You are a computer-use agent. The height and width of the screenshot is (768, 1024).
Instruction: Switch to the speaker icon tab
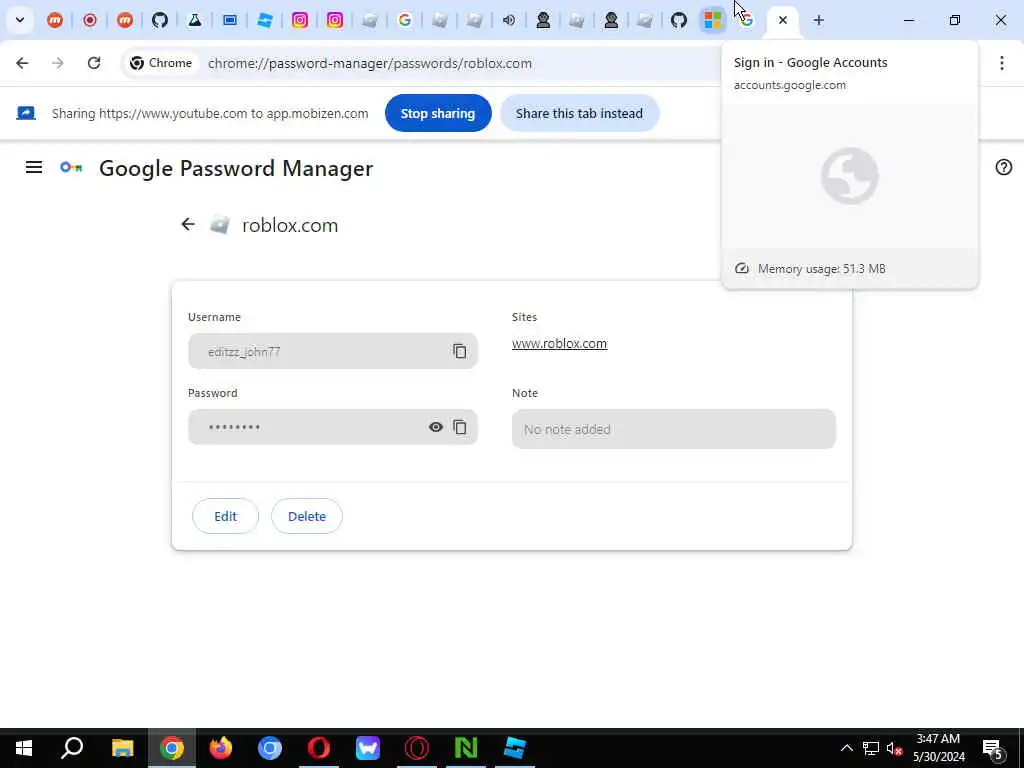click(509, 20)
